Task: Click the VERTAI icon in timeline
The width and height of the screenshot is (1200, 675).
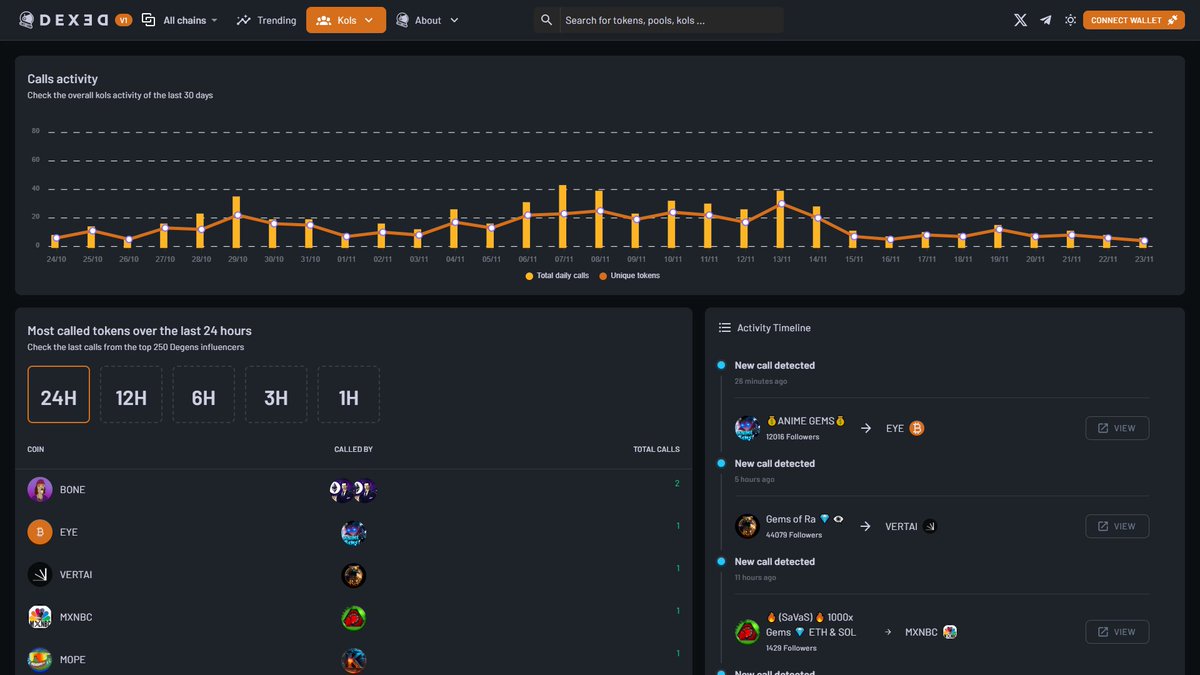Action: pyautogui.click(x=930, y=526)
